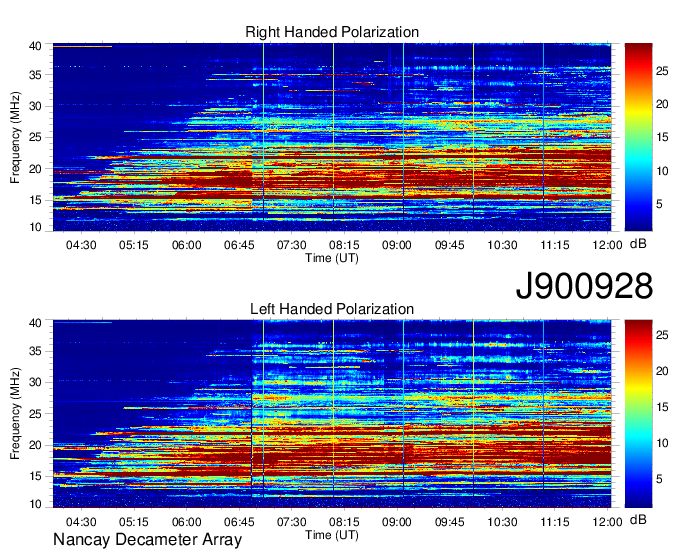The image size is (680, 552).
Task: Click the 07:30 tick on left-handed time axis
Action: [x=291, y=522]
